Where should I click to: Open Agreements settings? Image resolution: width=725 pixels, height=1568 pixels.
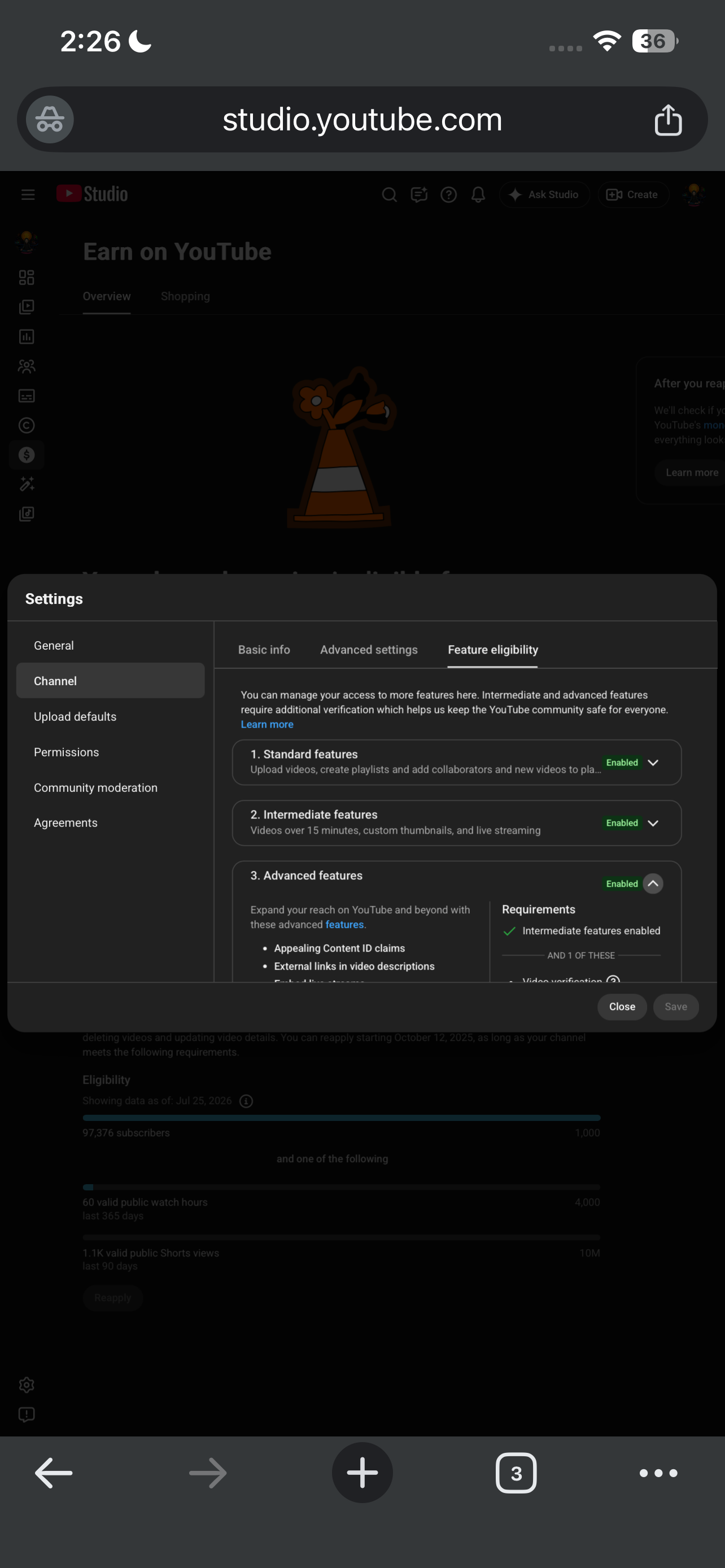(110, 822)
